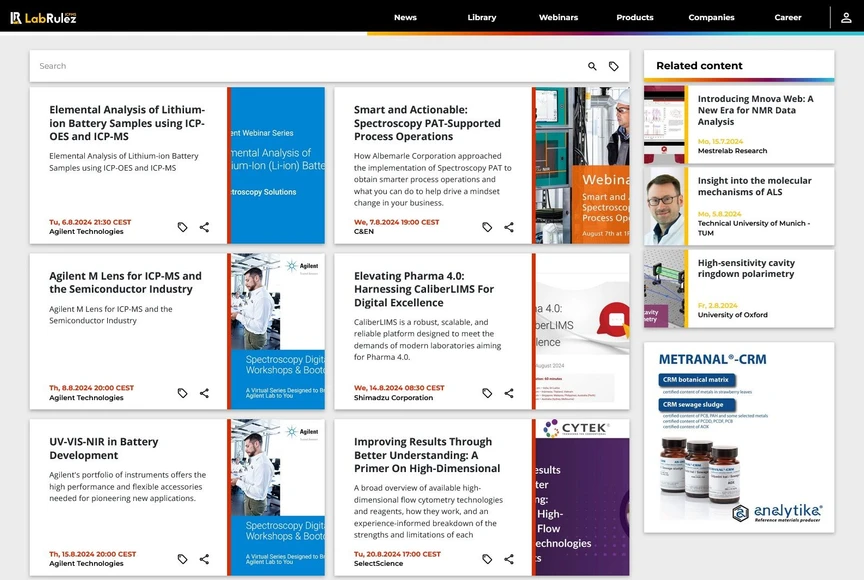Viewport: 864px width, 580px height.
Task: Tag icon on Lithium-ion Battery webinar card
Action: 182,227
